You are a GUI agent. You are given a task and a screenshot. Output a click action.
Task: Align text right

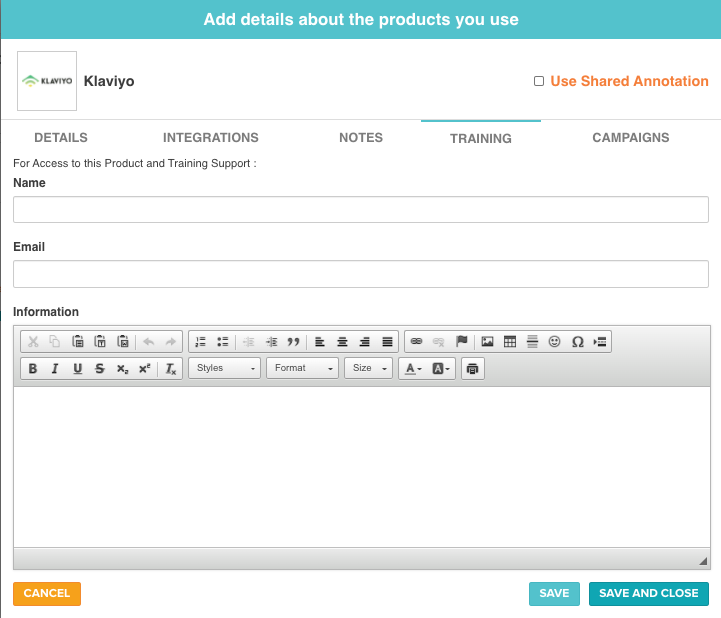pyautogui.click(x=365, y=342)
